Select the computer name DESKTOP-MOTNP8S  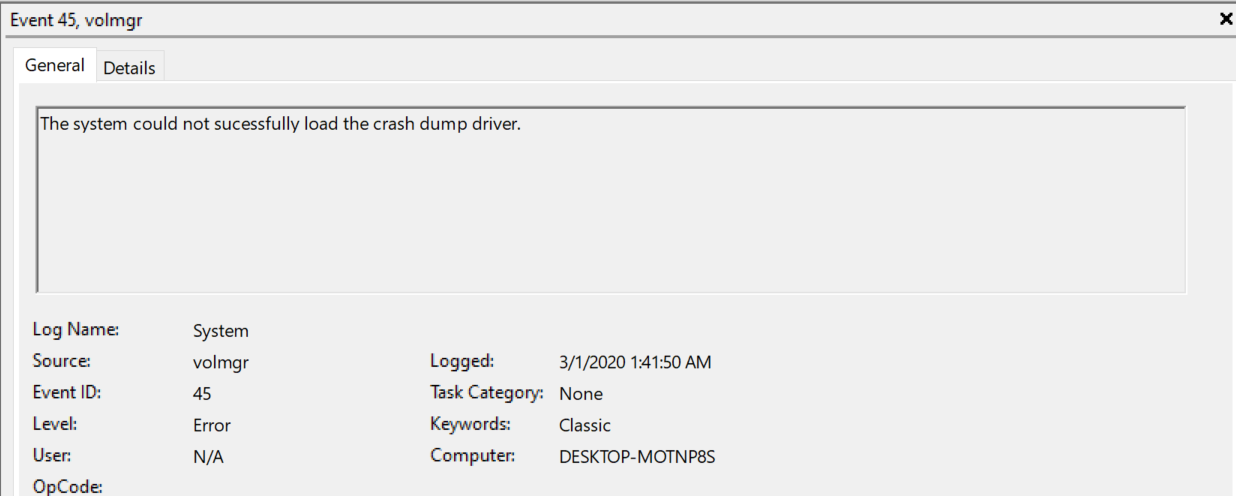[637, 457]
